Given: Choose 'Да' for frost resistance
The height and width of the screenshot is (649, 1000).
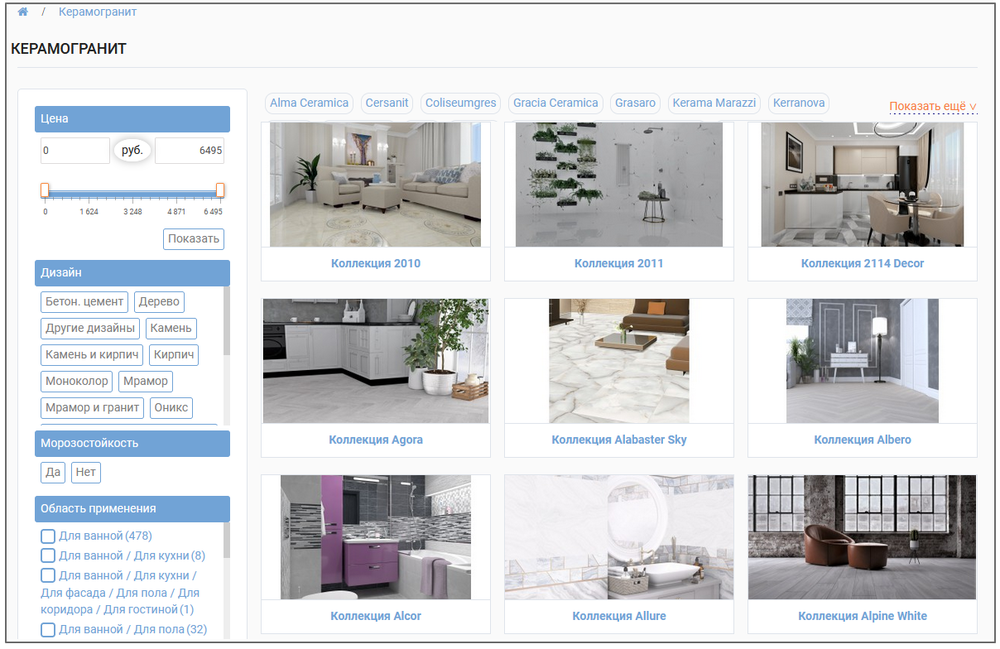Looking at the screenshot, I should [52, 473].
